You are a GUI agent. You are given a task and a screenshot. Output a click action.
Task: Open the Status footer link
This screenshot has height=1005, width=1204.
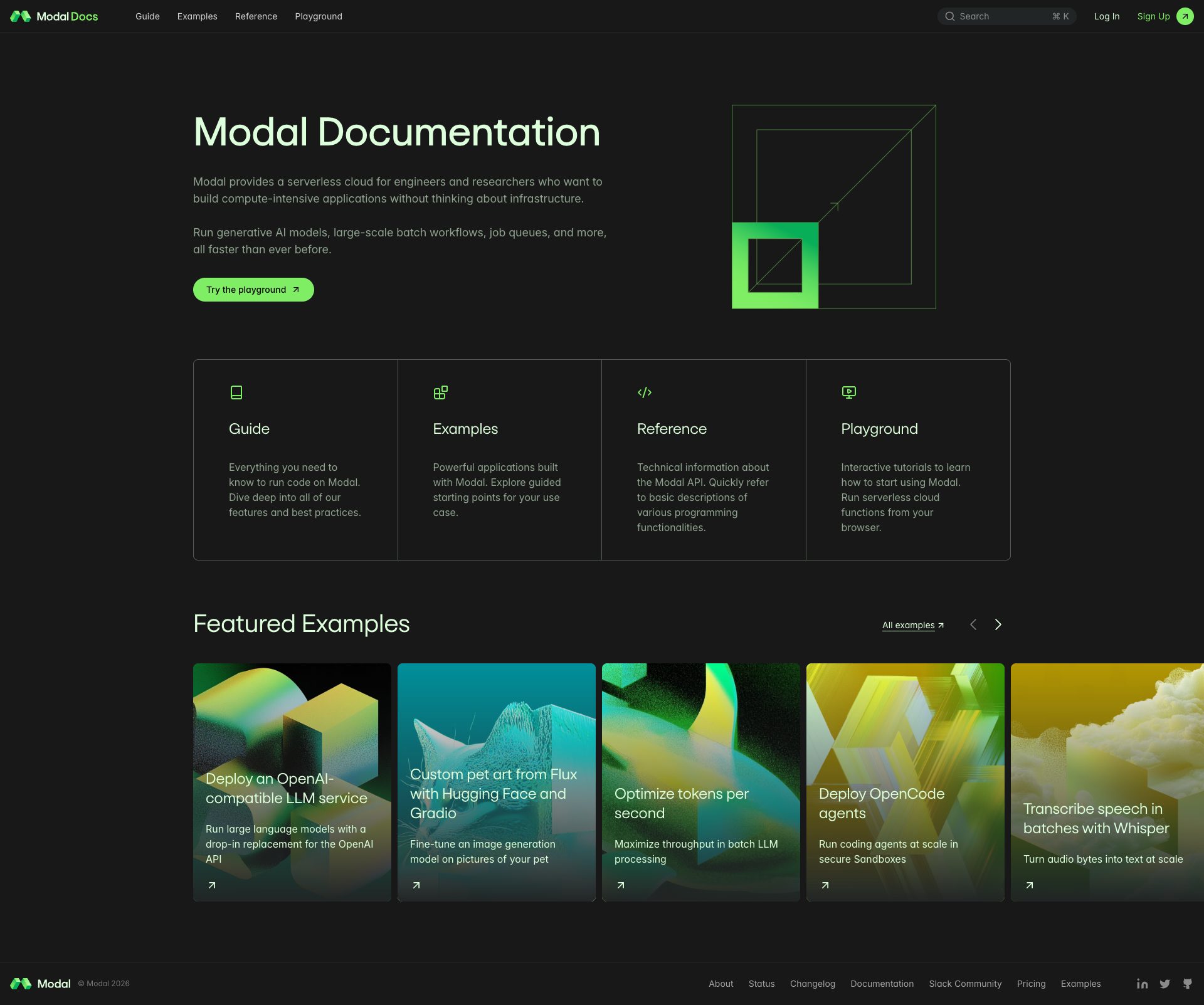point(761,984)
